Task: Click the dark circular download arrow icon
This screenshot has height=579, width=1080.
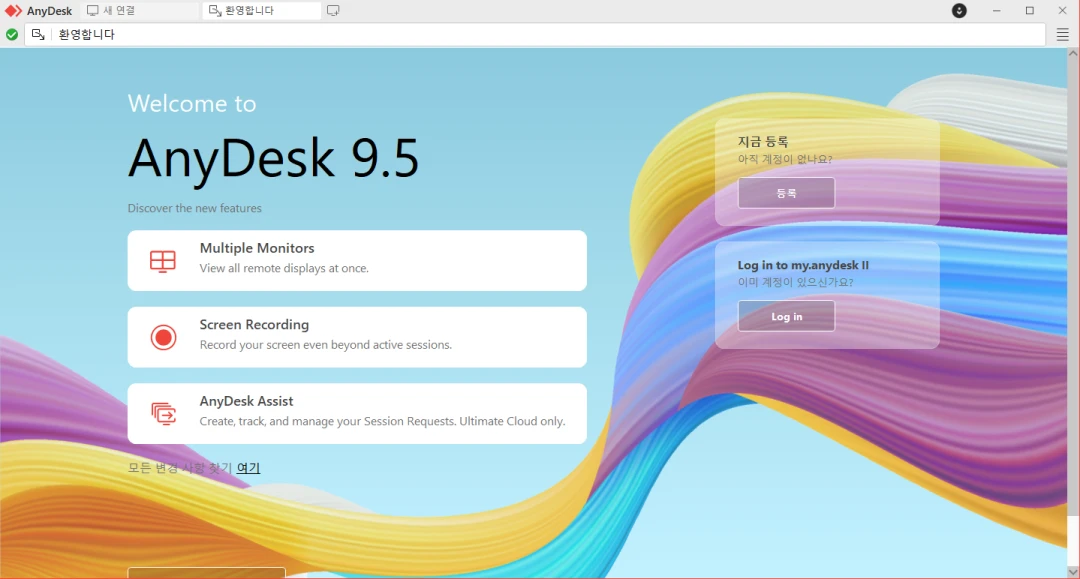Action: (x=959, y=10)
